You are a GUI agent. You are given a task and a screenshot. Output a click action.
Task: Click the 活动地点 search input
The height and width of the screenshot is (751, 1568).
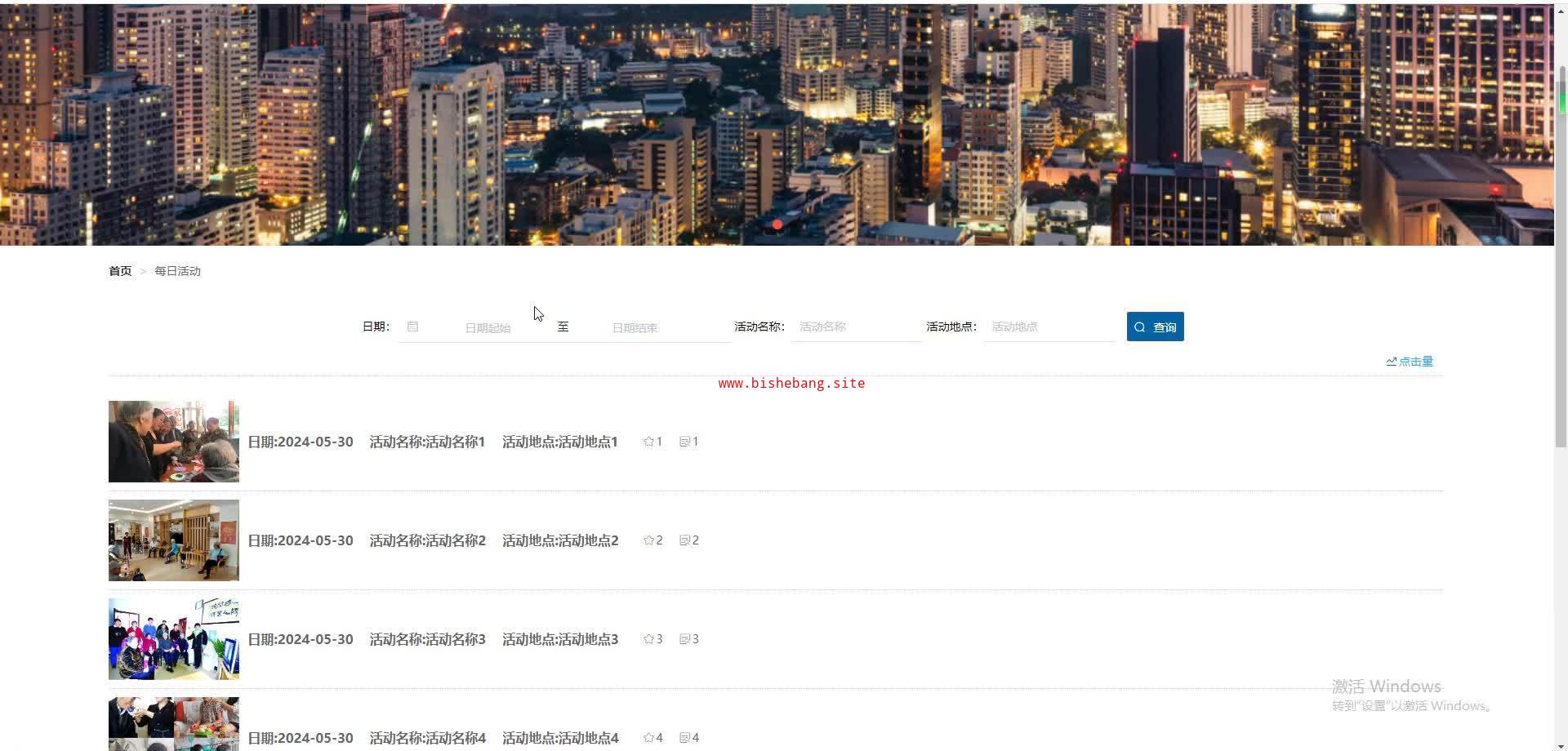coord(1049,327)
